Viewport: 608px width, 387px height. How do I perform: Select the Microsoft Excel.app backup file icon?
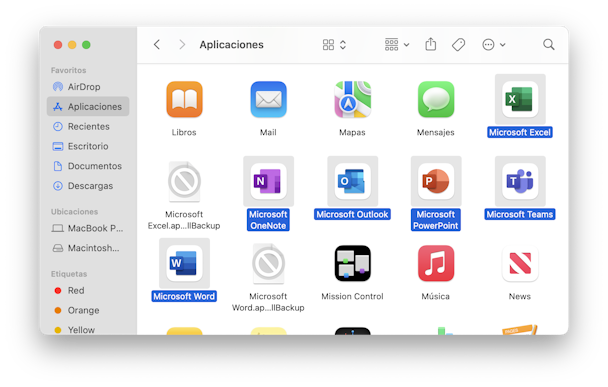pyautogui.click(x=184, y=181)
